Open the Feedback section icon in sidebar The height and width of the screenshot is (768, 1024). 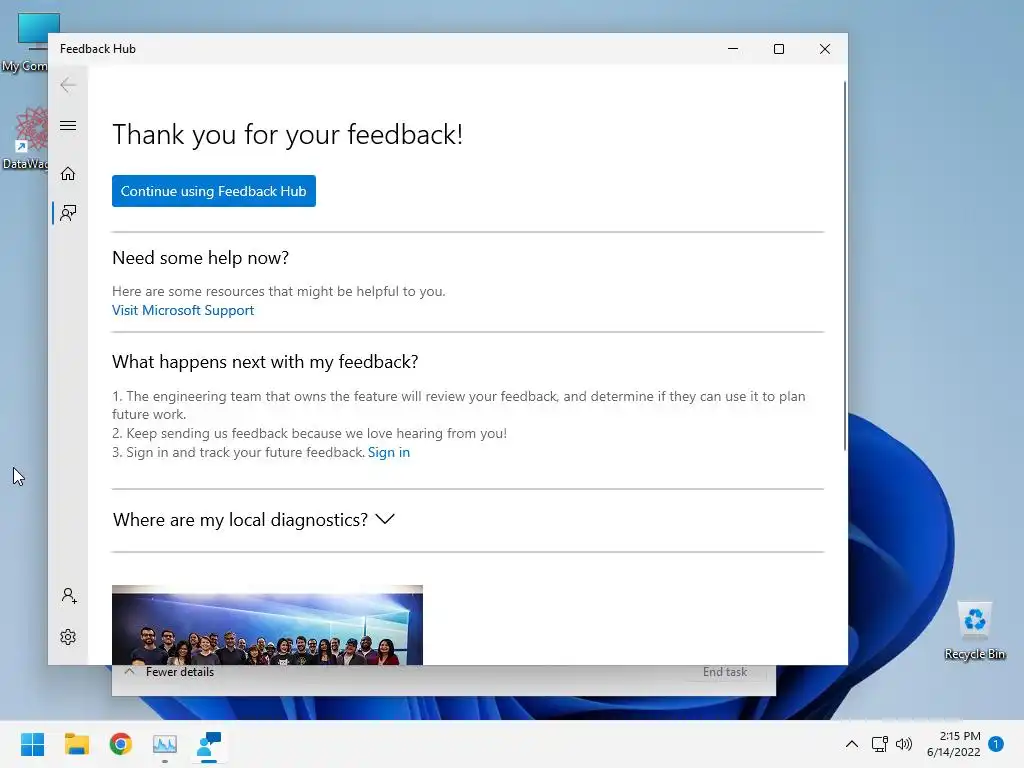click(68, 213)
